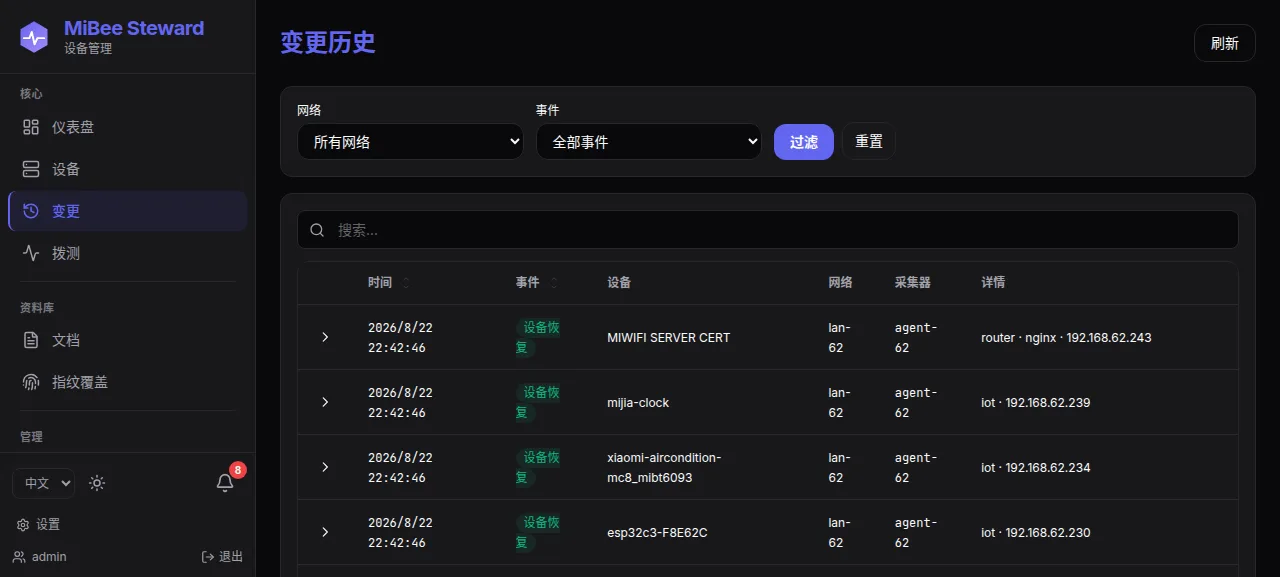The height and width of the screenshot is (577, 1280).
Task: Click the 刷新 refresh button
Action: 1225,43
